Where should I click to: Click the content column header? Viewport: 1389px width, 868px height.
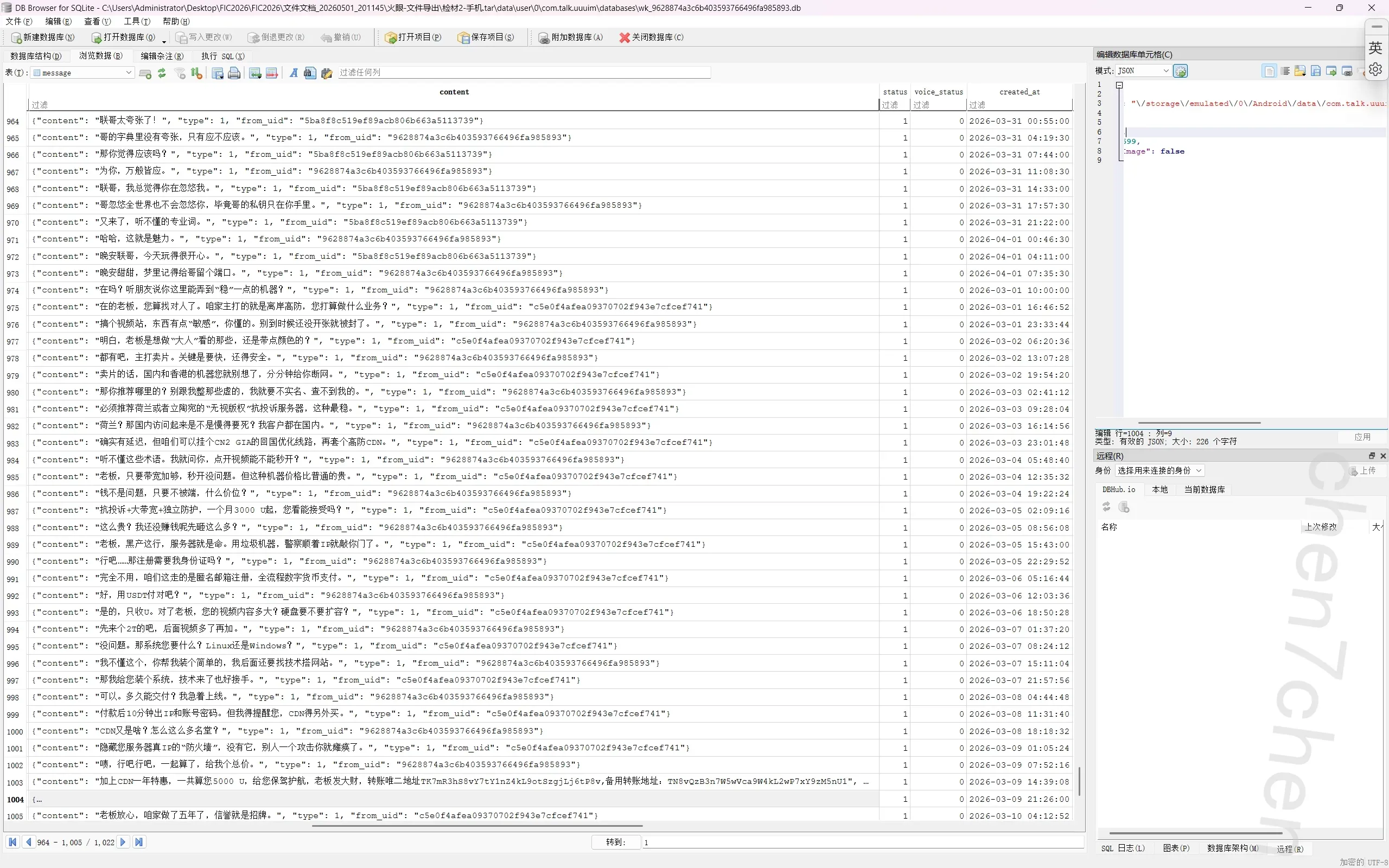coord(454,92)
